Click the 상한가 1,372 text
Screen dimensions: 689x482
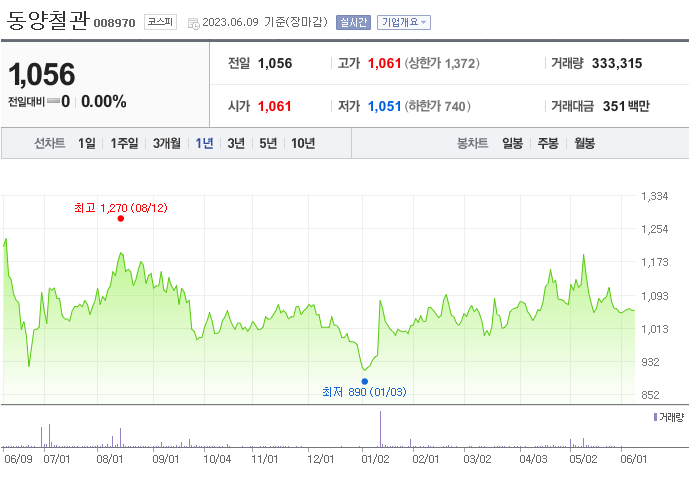(x=442, y=63)
